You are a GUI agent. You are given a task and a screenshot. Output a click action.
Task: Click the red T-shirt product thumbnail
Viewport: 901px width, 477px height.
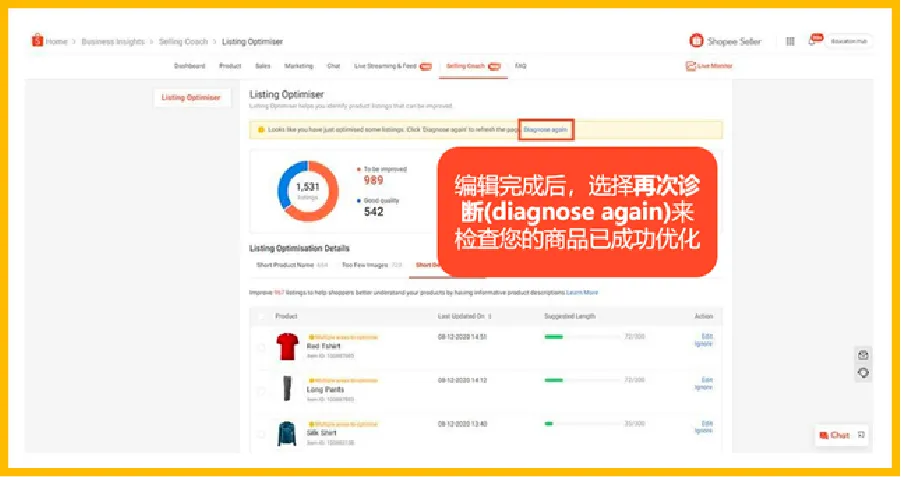tap(287, 346)
